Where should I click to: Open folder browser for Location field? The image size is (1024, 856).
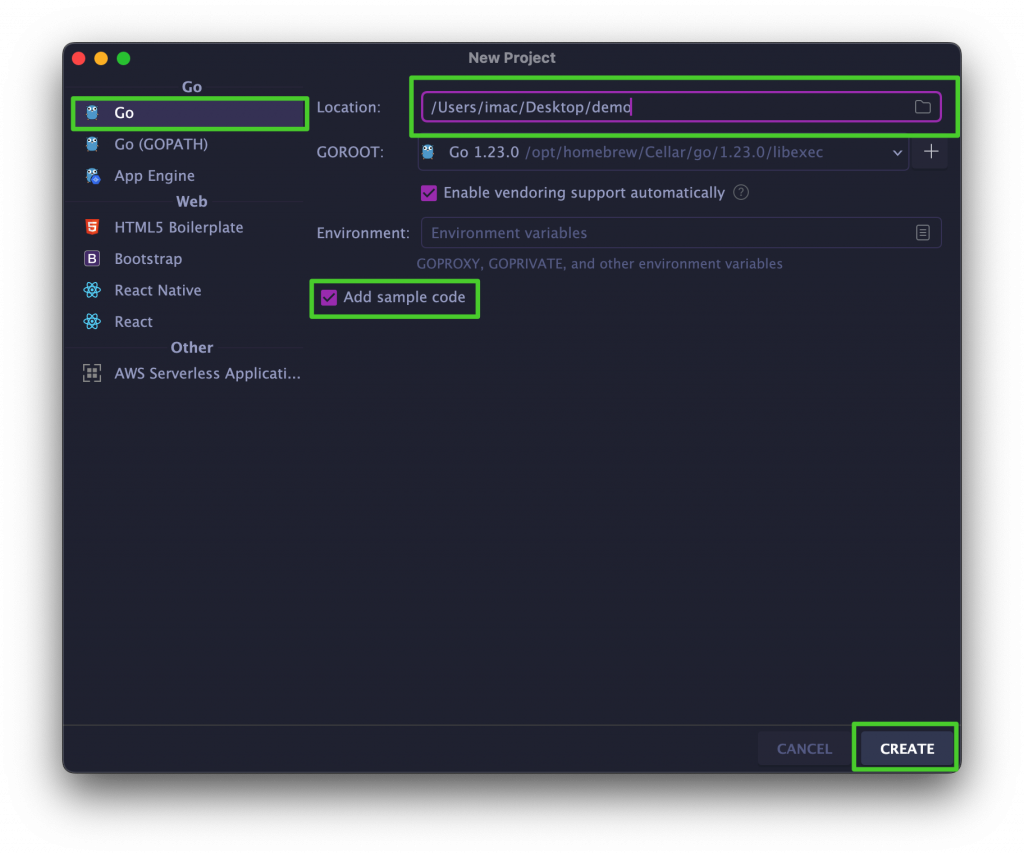(922, 107)
